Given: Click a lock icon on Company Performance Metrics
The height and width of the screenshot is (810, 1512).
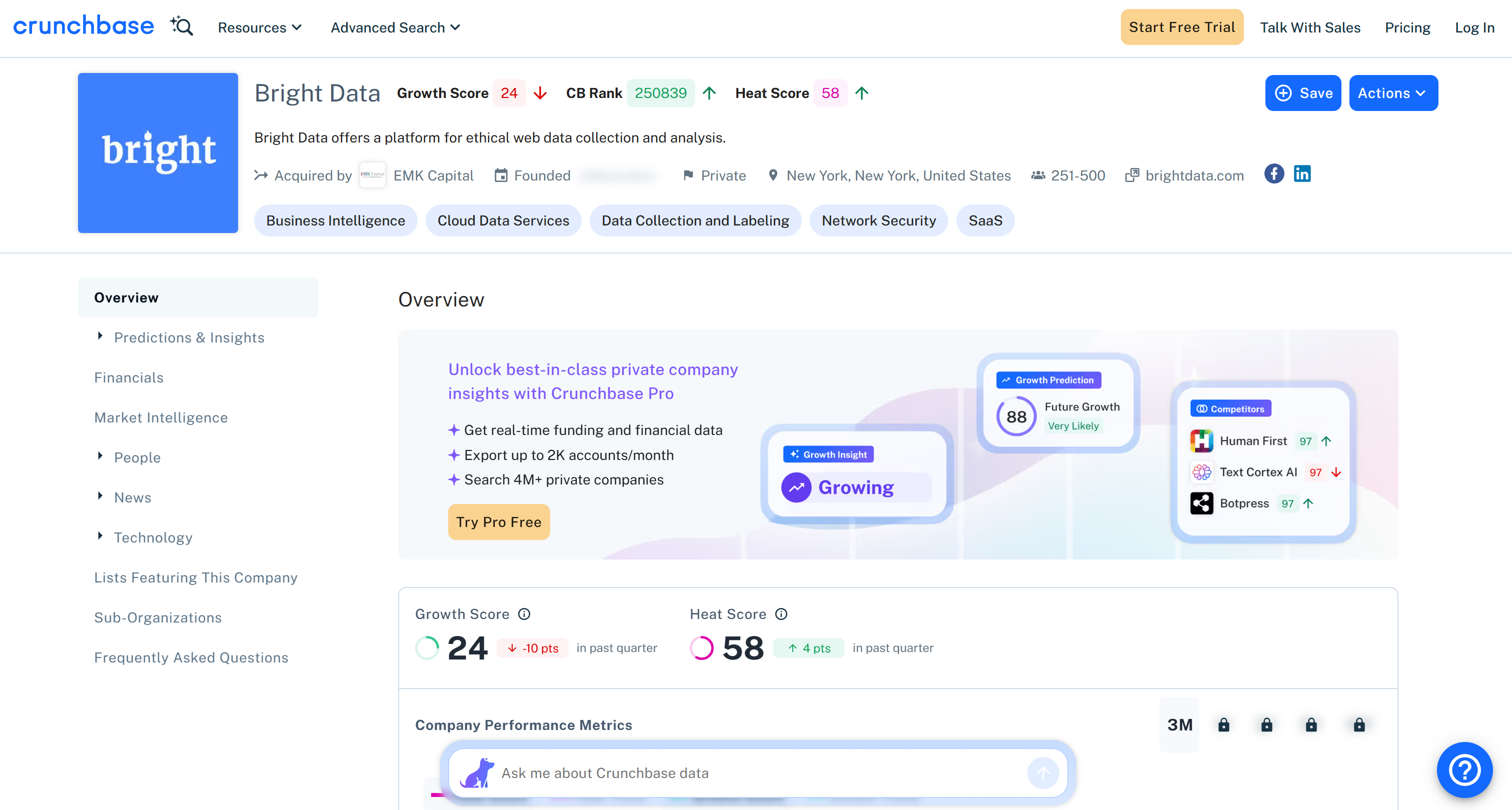Looking at the screenshot, I should click(x=1223, y=724).
